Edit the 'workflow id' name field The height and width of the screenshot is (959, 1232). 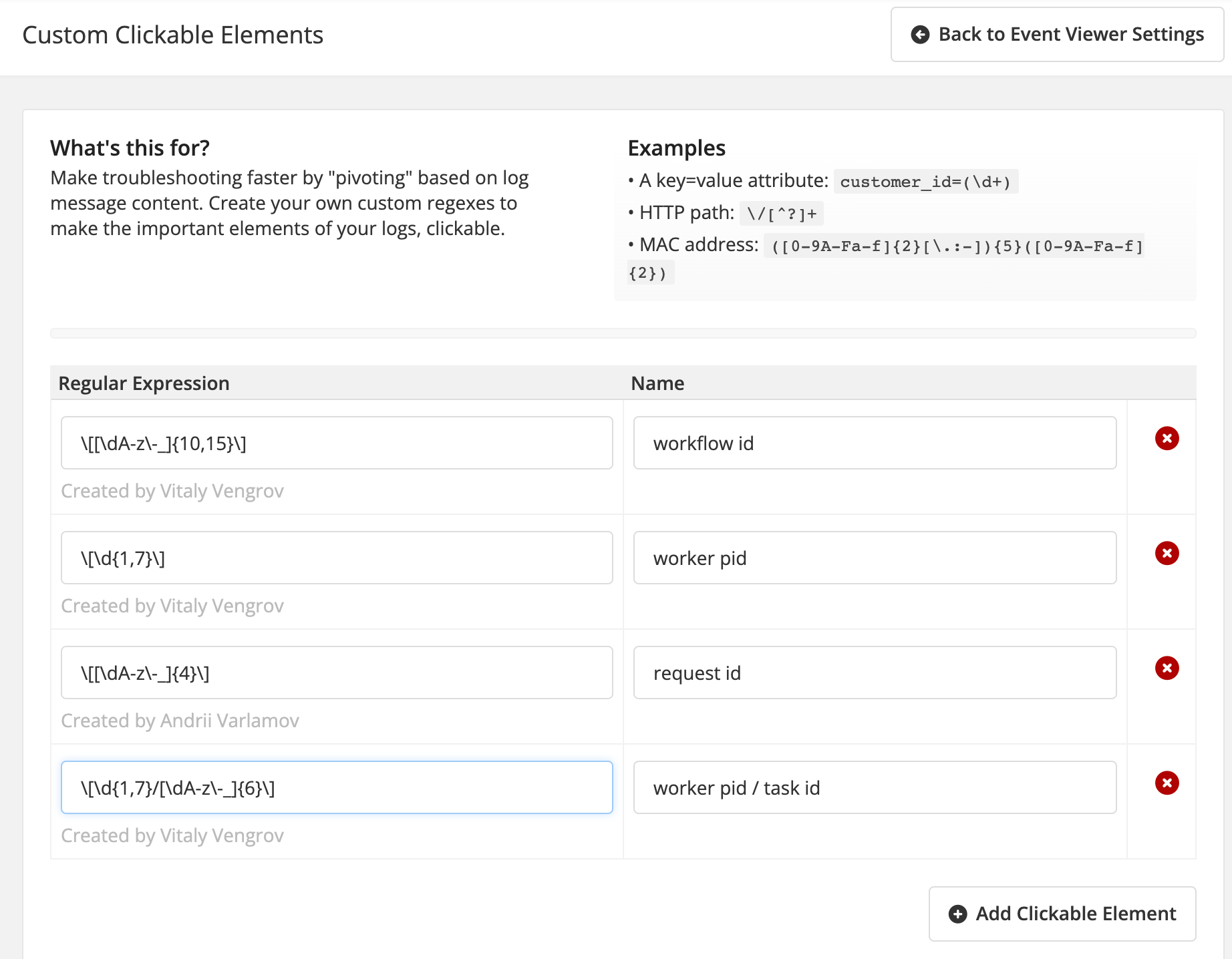pyautogui.click(x=875, y=443)
